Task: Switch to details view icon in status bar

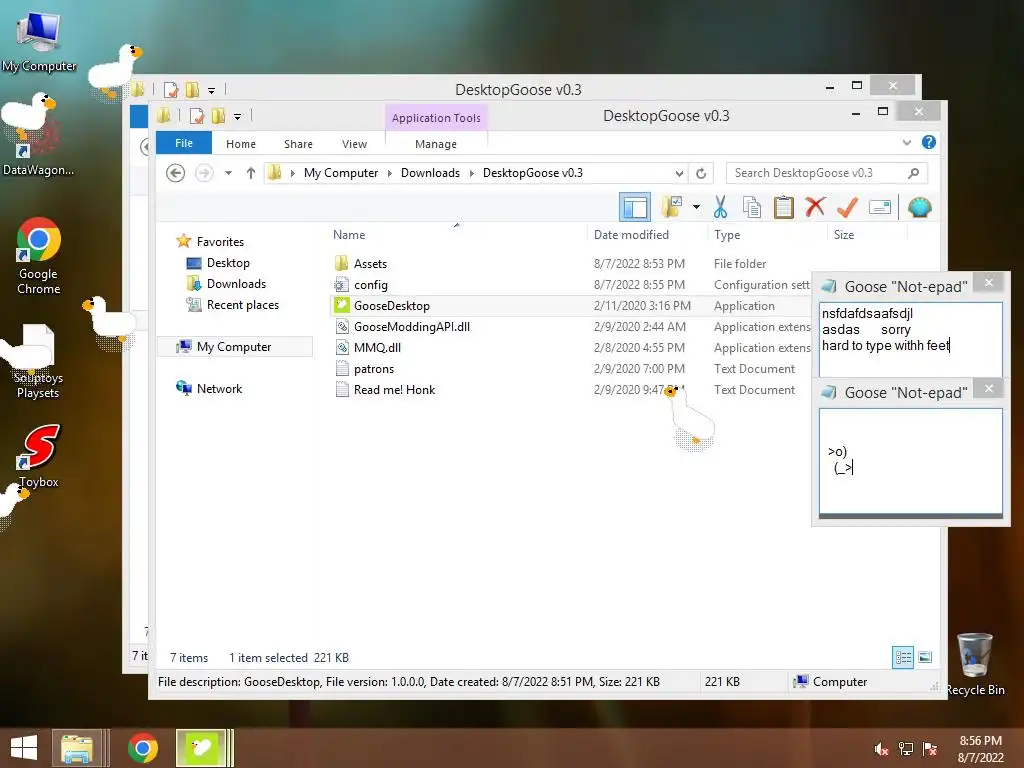Action: 903,658
